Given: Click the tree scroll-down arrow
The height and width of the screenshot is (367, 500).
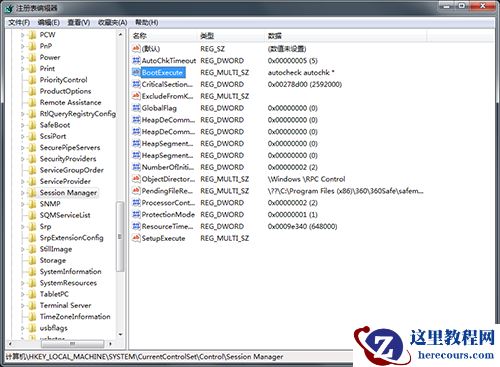Looking at the screenshot, I should (120, 334).
